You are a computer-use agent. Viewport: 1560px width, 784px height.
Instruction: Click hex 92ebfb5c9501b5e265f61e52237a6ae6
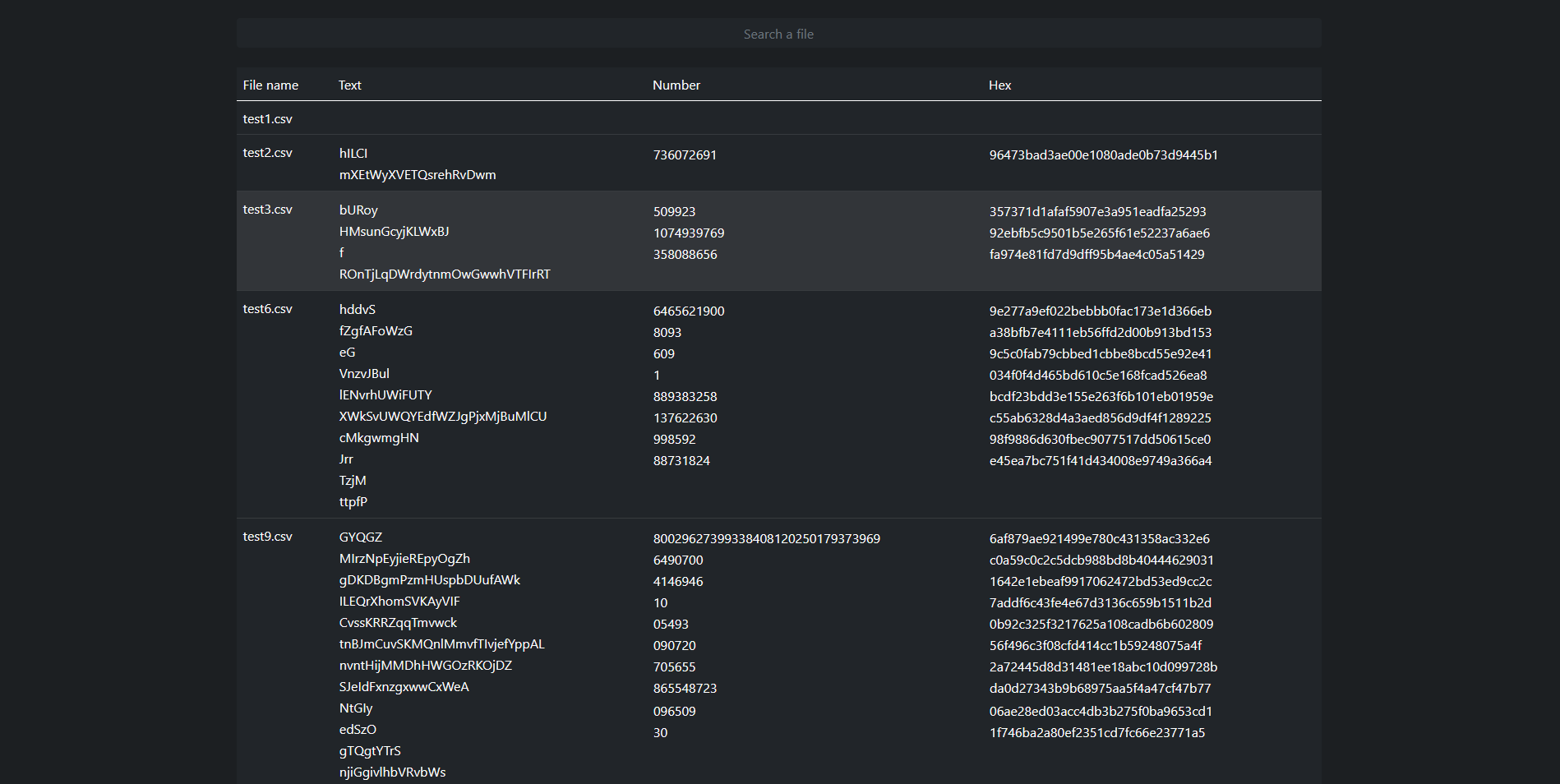[x=1100, y=233]
